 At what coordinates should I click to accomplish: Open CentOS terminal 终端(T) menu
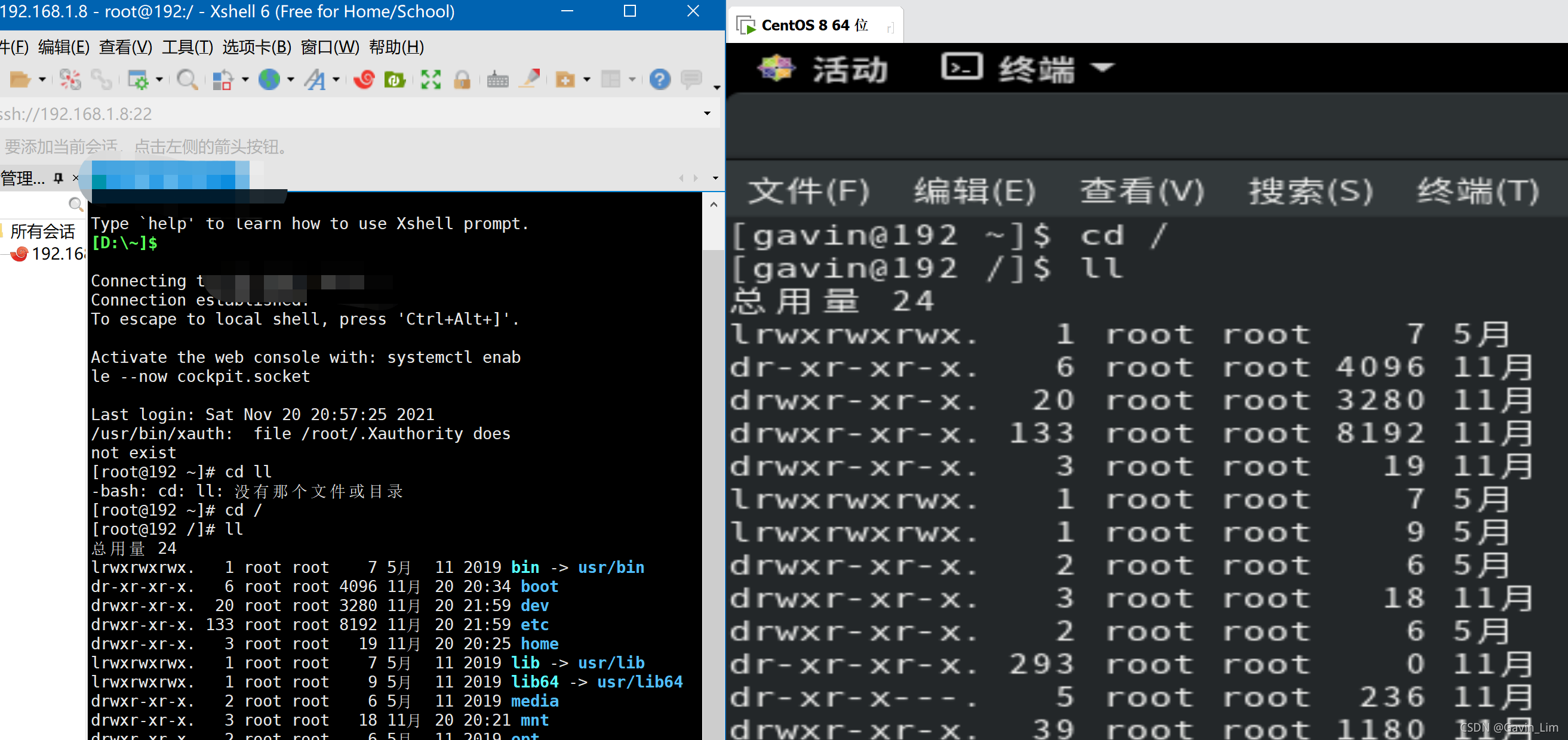[1478, 191]
